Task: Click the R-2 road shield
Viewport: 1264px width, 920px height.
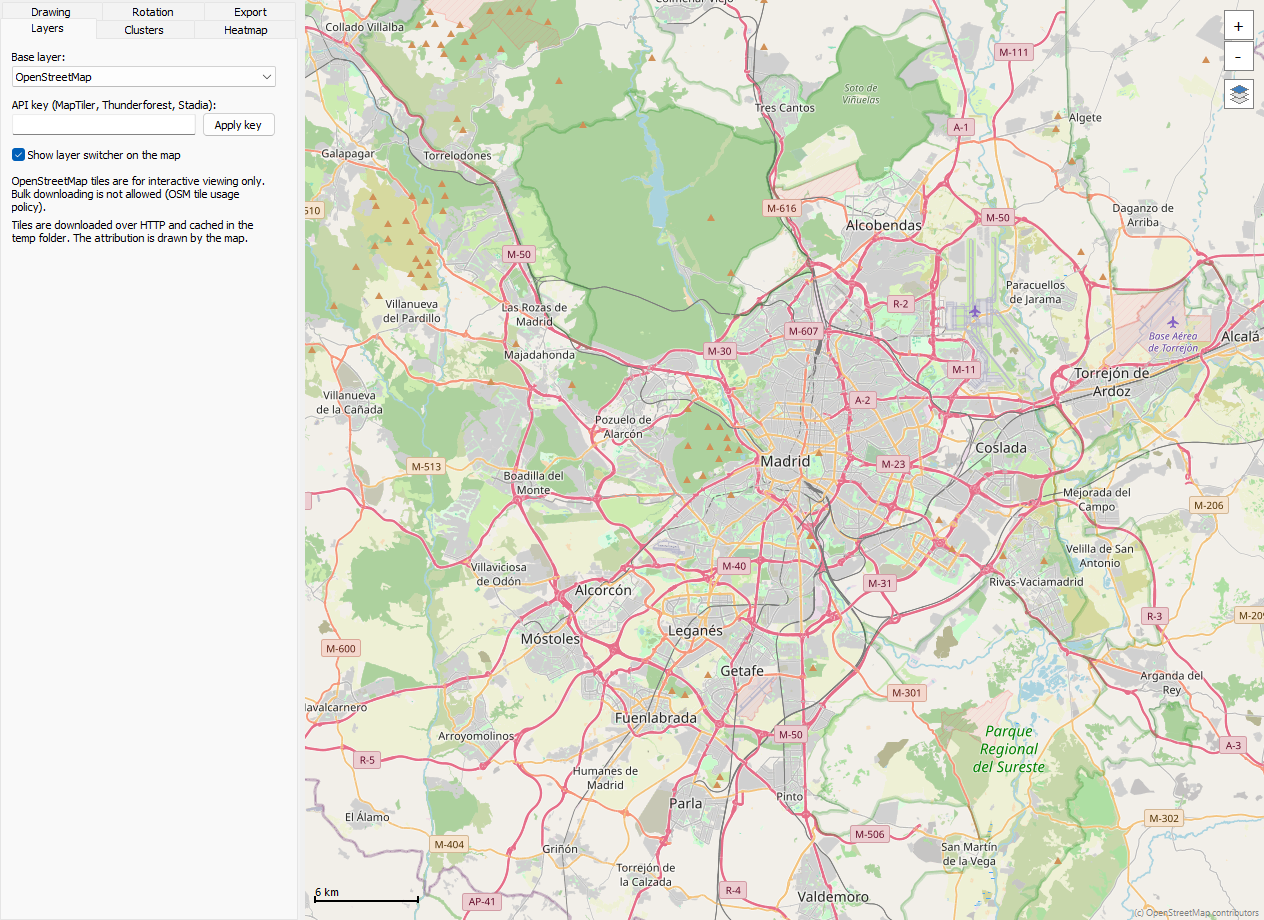Action: click(x=900, y=303)
